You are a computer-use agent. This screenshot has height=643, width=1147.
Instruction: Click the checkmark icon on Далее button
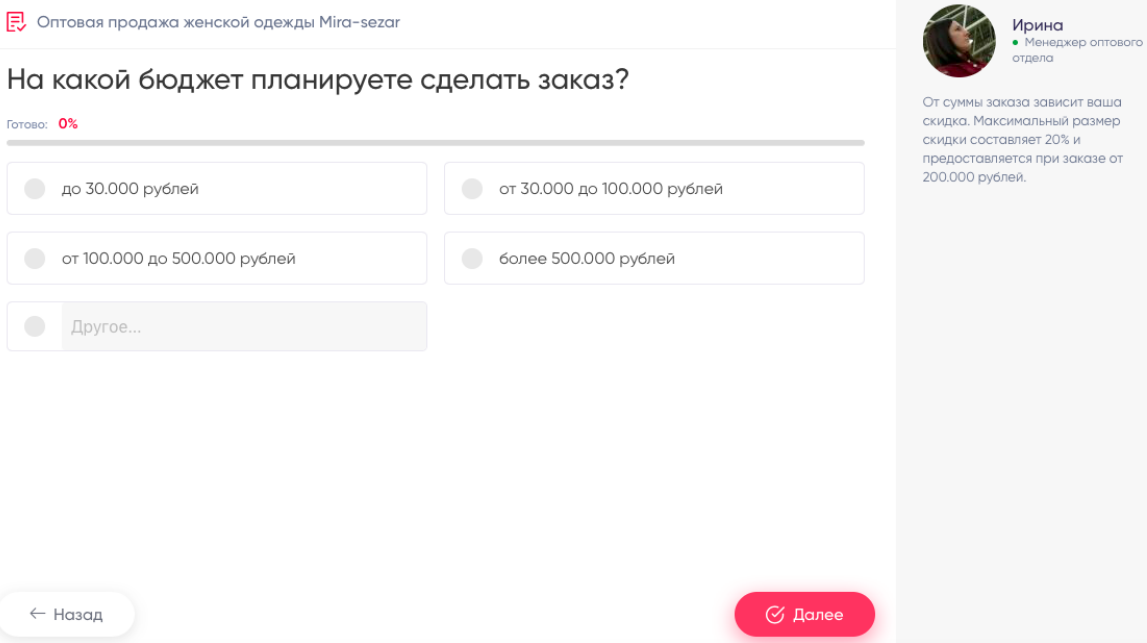pos(775,614)
